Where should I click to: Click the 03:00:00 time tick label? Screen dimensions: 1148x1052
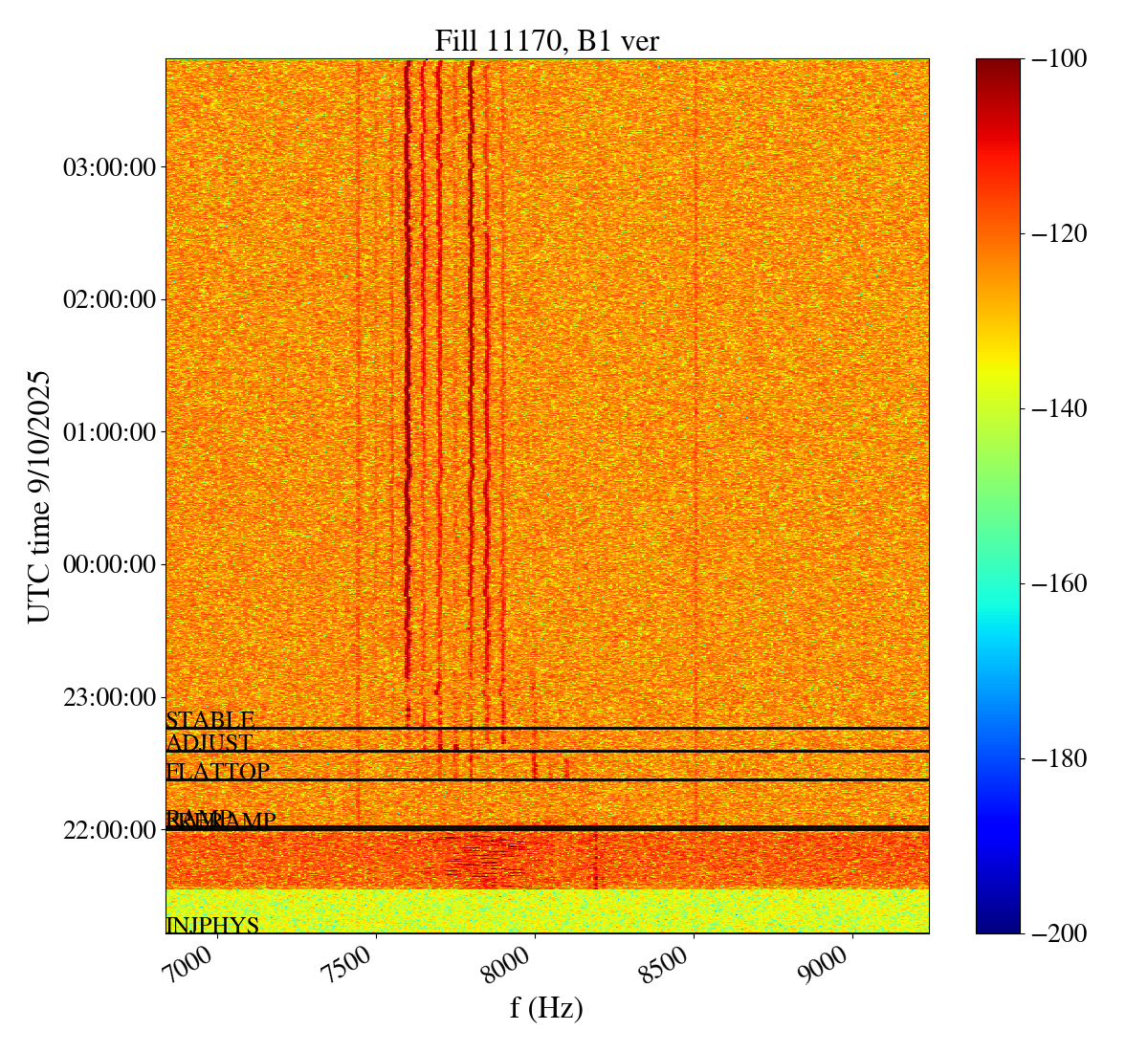108,167
